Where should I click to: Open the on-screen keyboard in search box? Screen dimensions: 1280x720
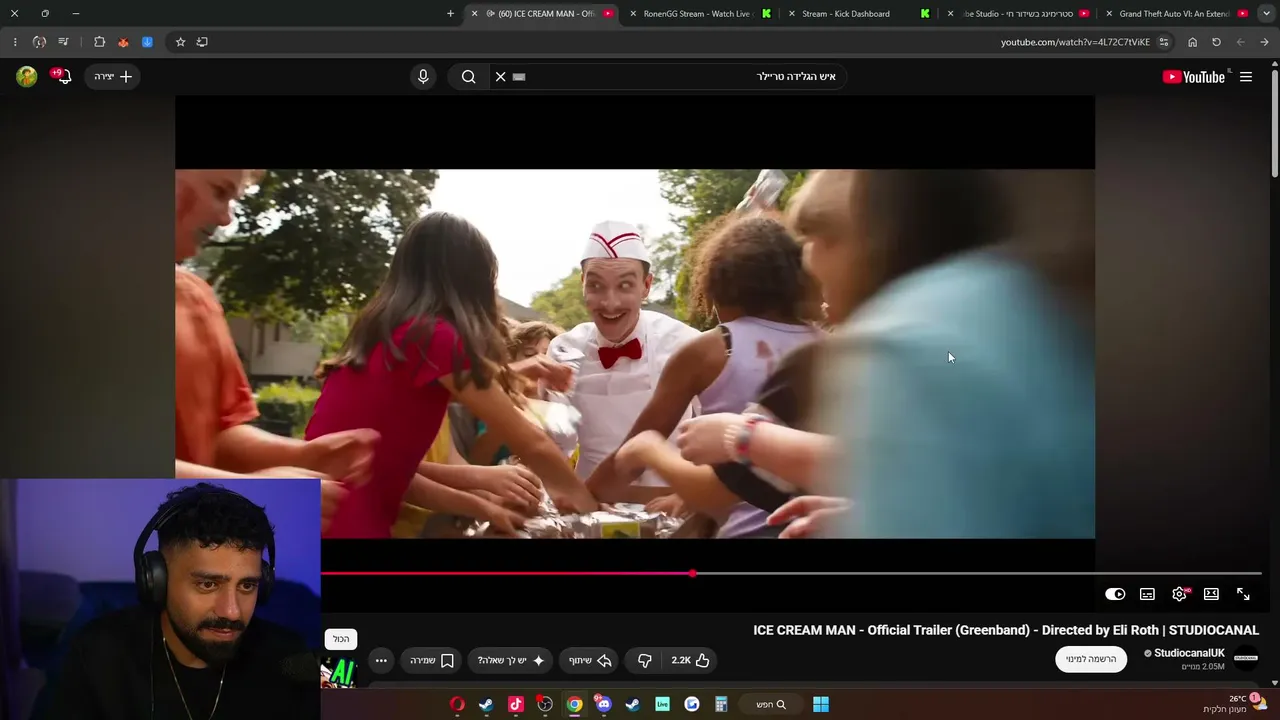[519, 77]
